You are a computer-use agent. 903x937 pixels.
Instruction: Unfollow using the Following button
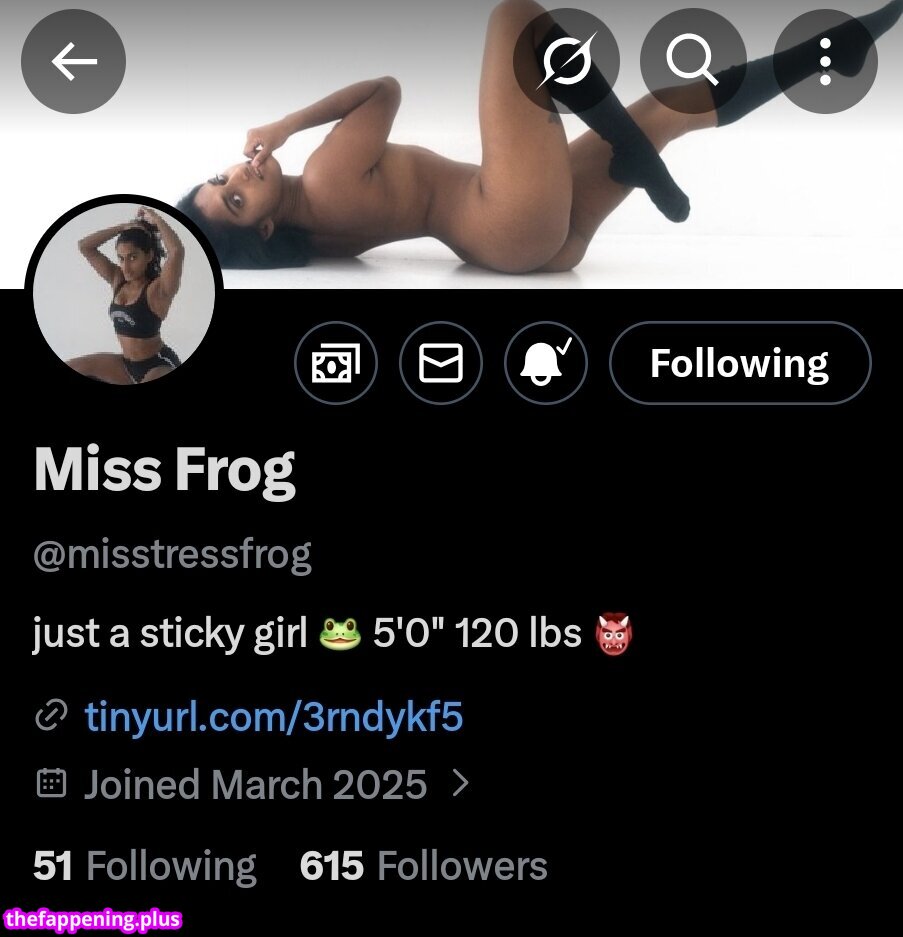tap(740, 363)
